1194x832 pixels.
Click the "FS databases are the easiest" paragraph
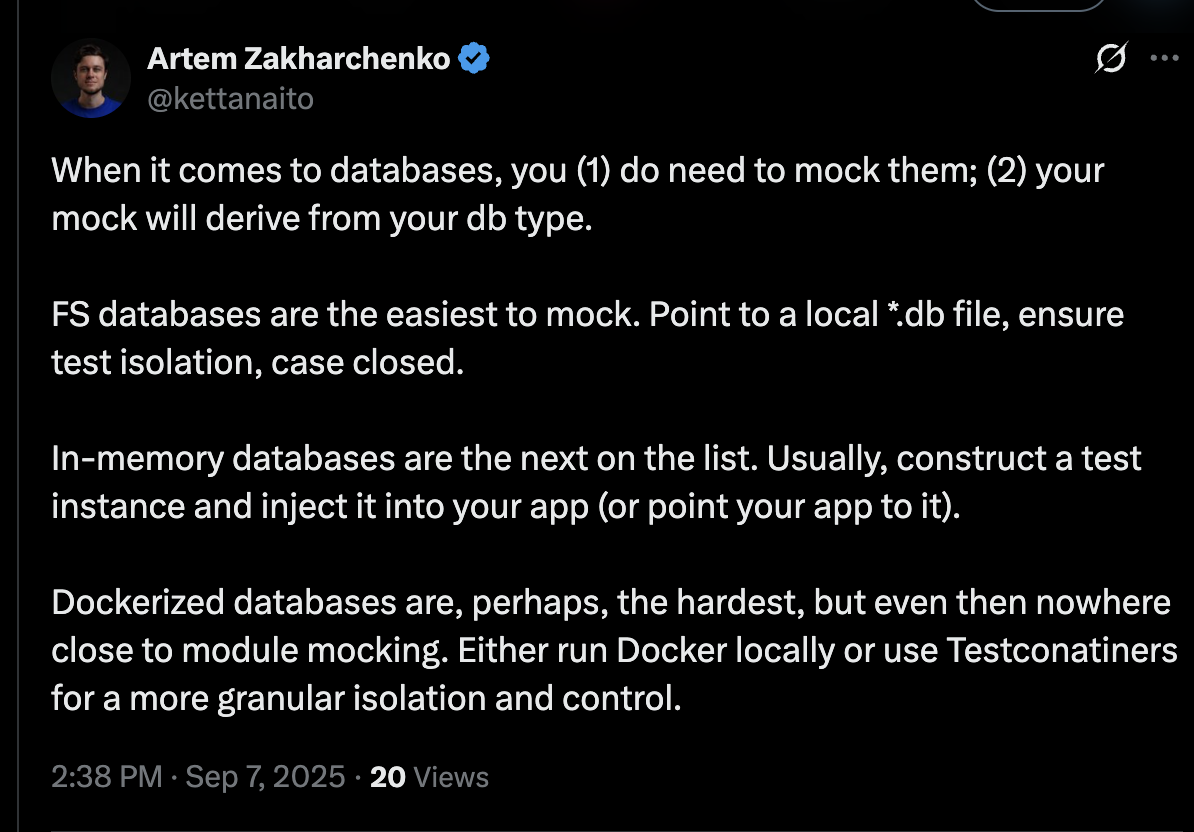click(x=587, y=338)
